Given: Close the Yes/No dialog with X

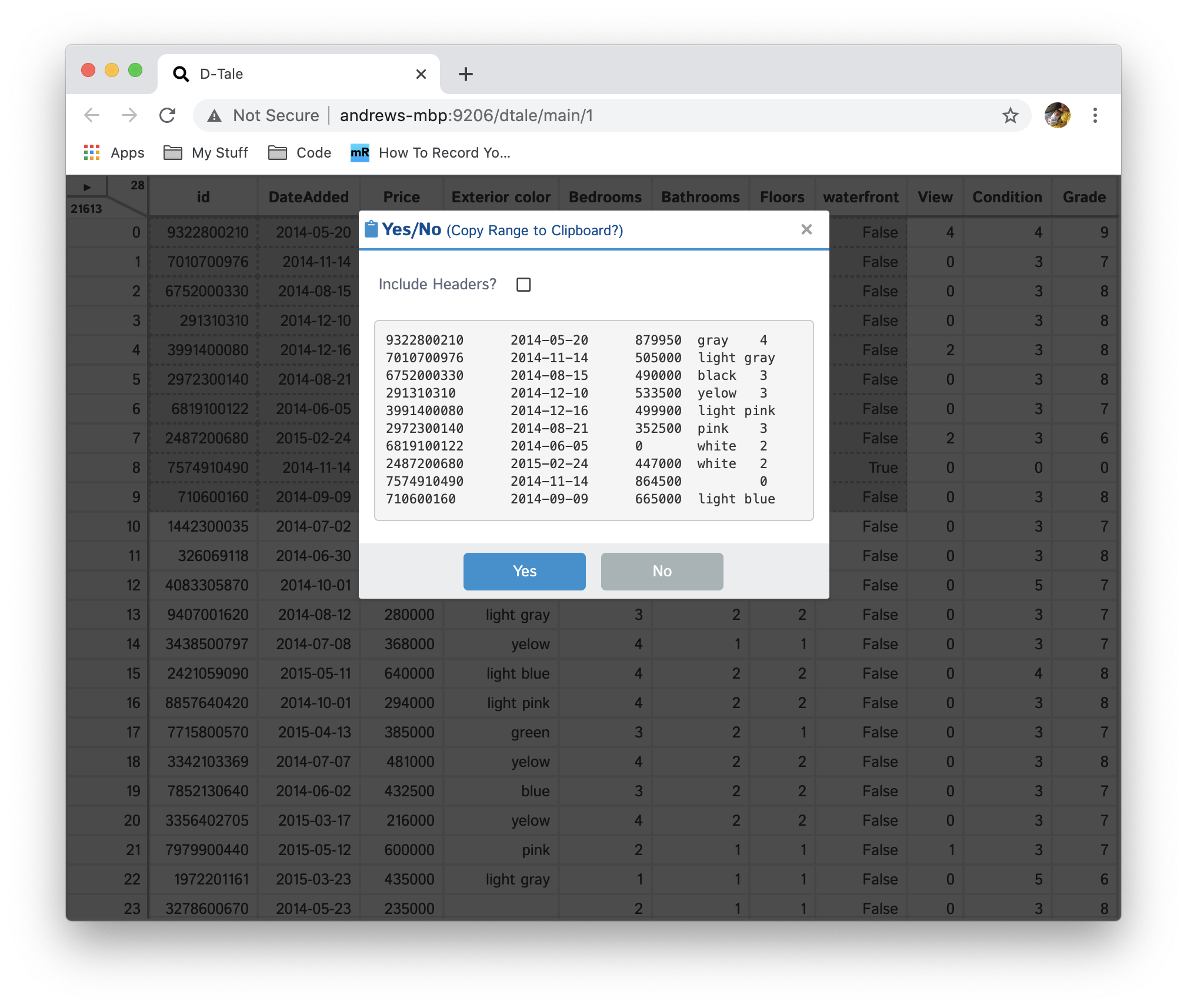Looking at the screenshot, I should coord(806,229).
